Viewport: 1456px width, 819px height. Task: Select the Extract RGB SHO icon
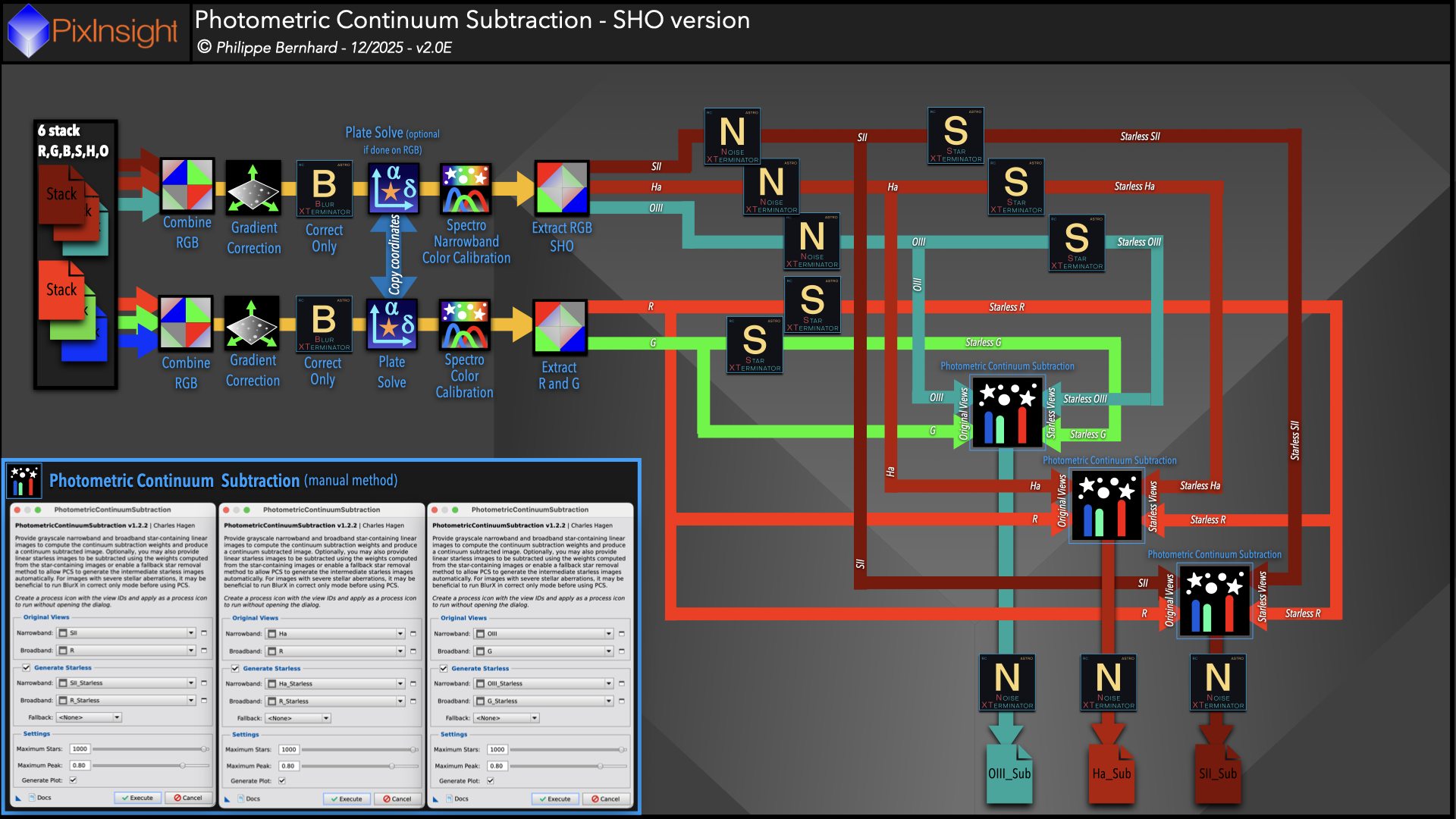[561, 187]
